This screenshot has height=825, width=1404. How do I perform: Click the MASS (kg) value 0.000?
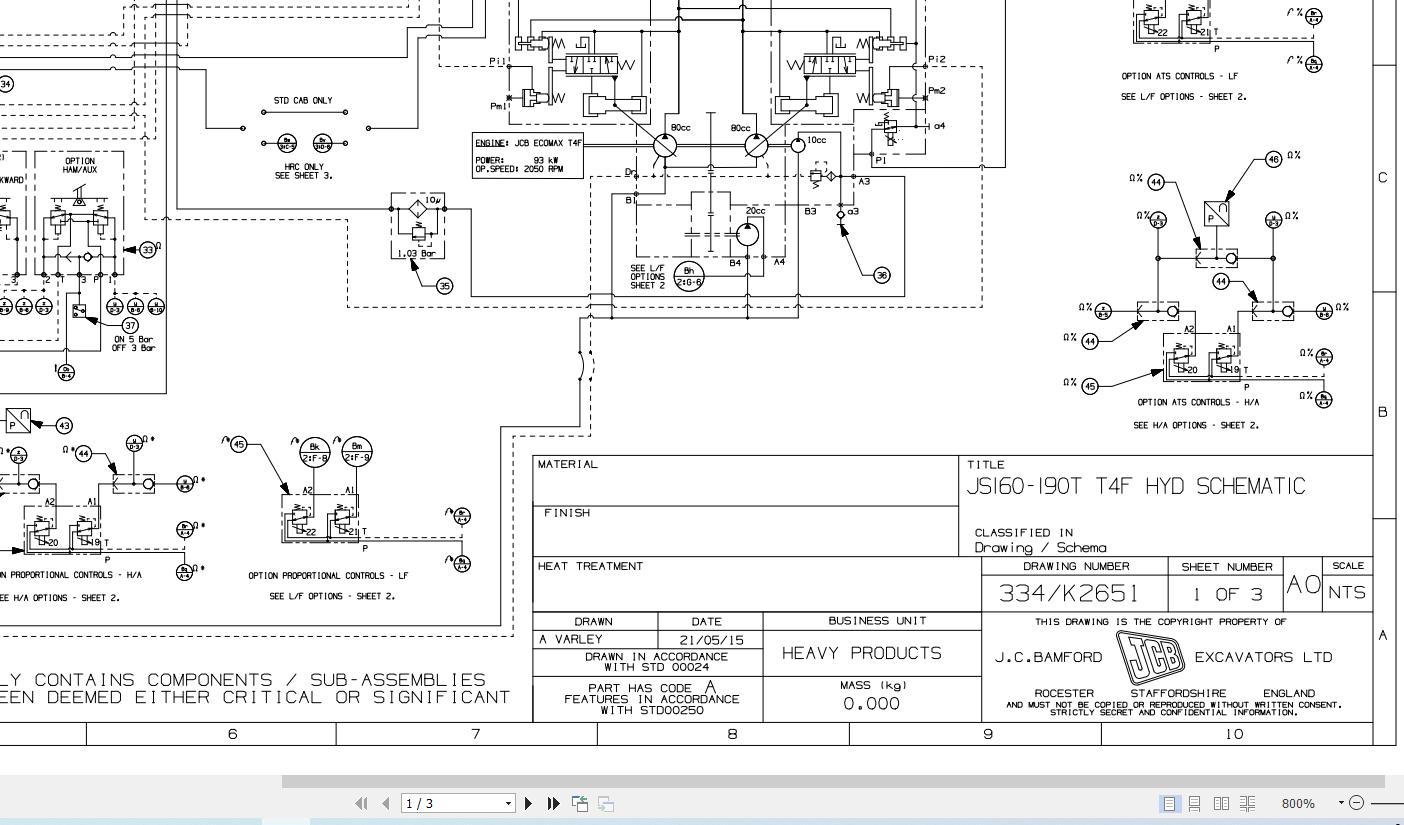(x=871, y=704)
